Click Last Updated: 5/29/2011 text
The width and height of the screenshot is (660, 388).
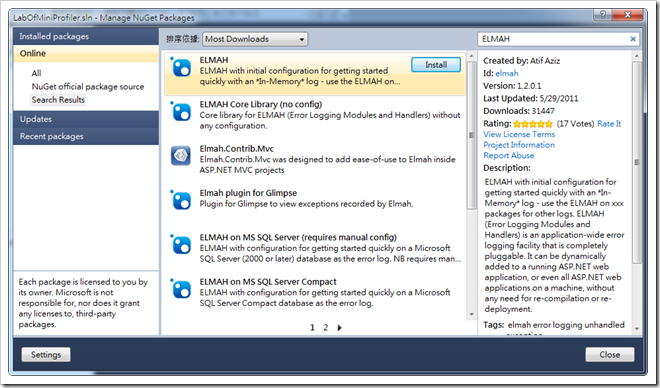[530, 98]
